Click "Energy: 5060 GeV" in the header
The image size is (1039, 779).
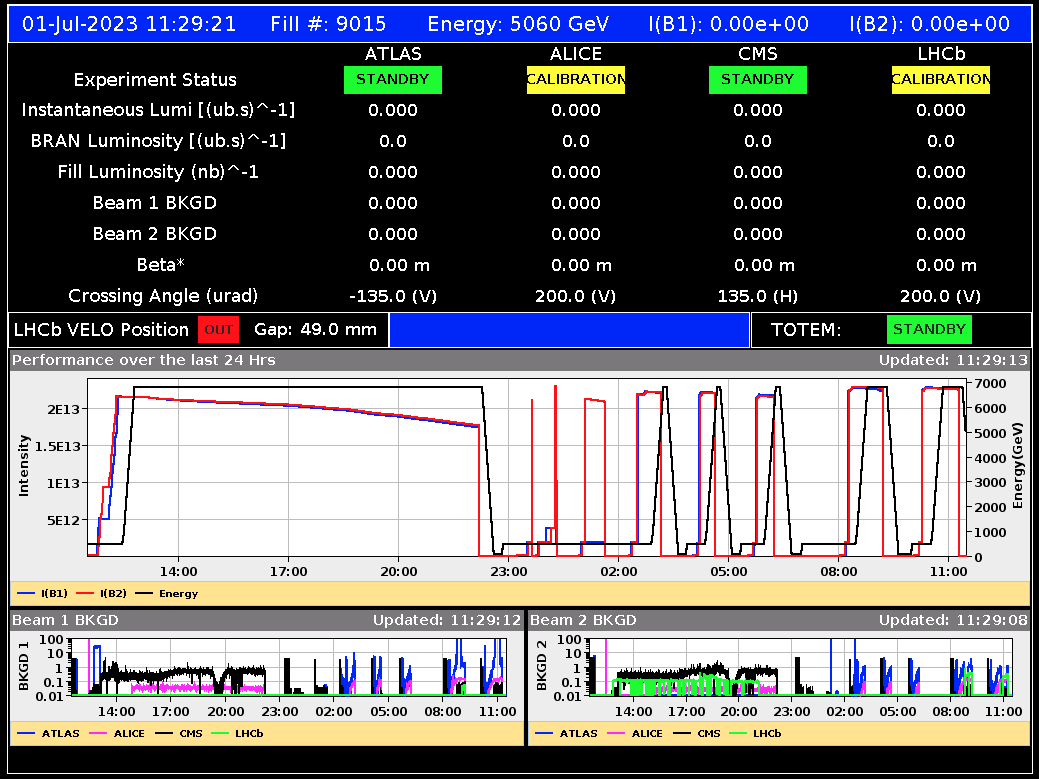(518, 25)
